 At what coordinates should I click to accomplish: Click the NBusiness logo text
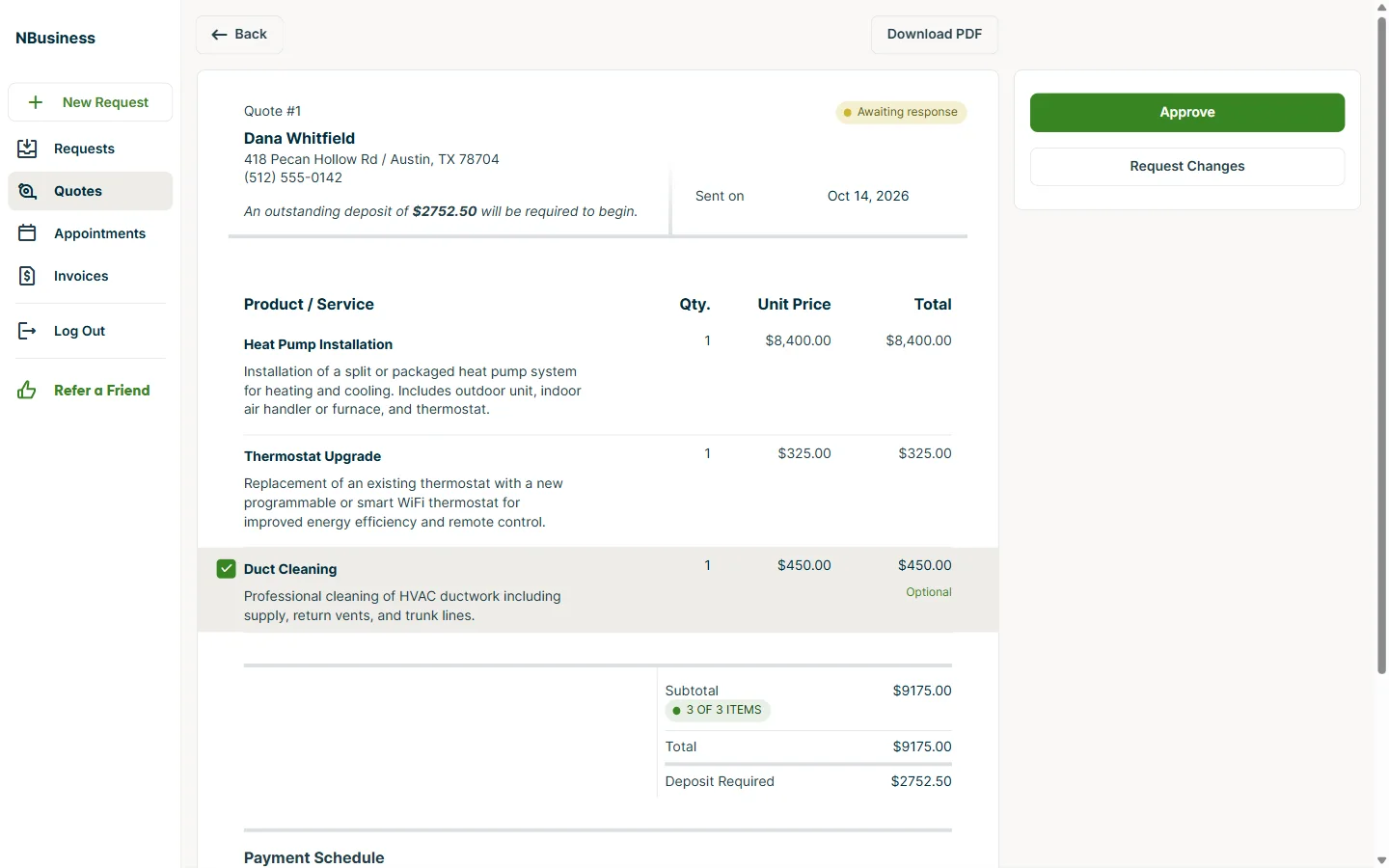(55, 39)
